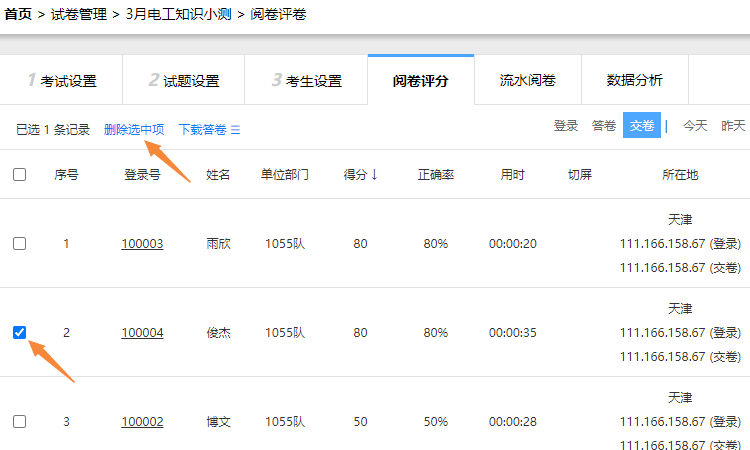Click the 切屏 column header
The image size is (750, 450).
580,175
